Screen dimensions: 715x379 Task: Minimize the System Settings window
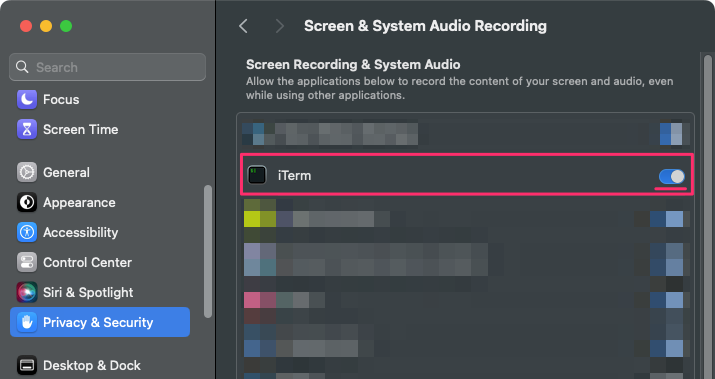[46, 26]
